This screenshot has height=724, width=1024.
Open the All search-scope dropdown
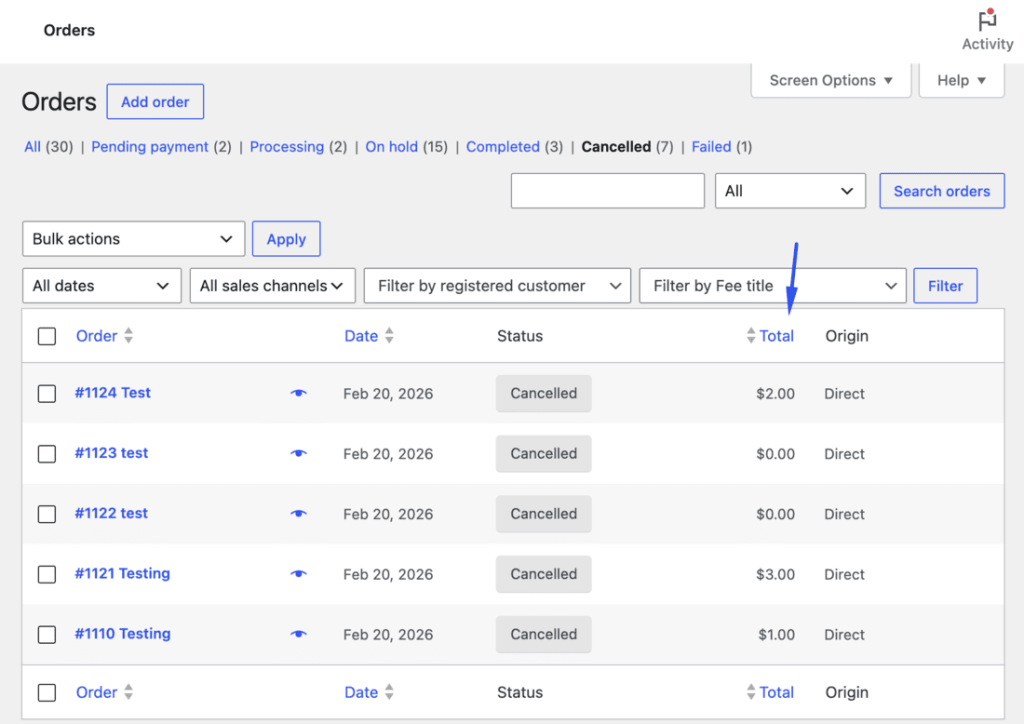tap(790, 191)
